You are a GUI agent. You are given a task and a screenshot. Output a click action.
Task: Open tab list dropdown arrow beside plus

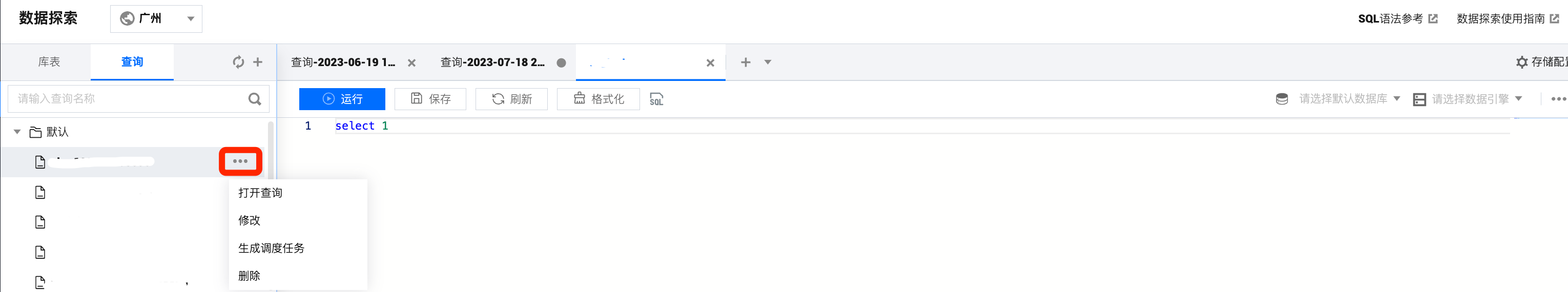(x=768, y=62)
